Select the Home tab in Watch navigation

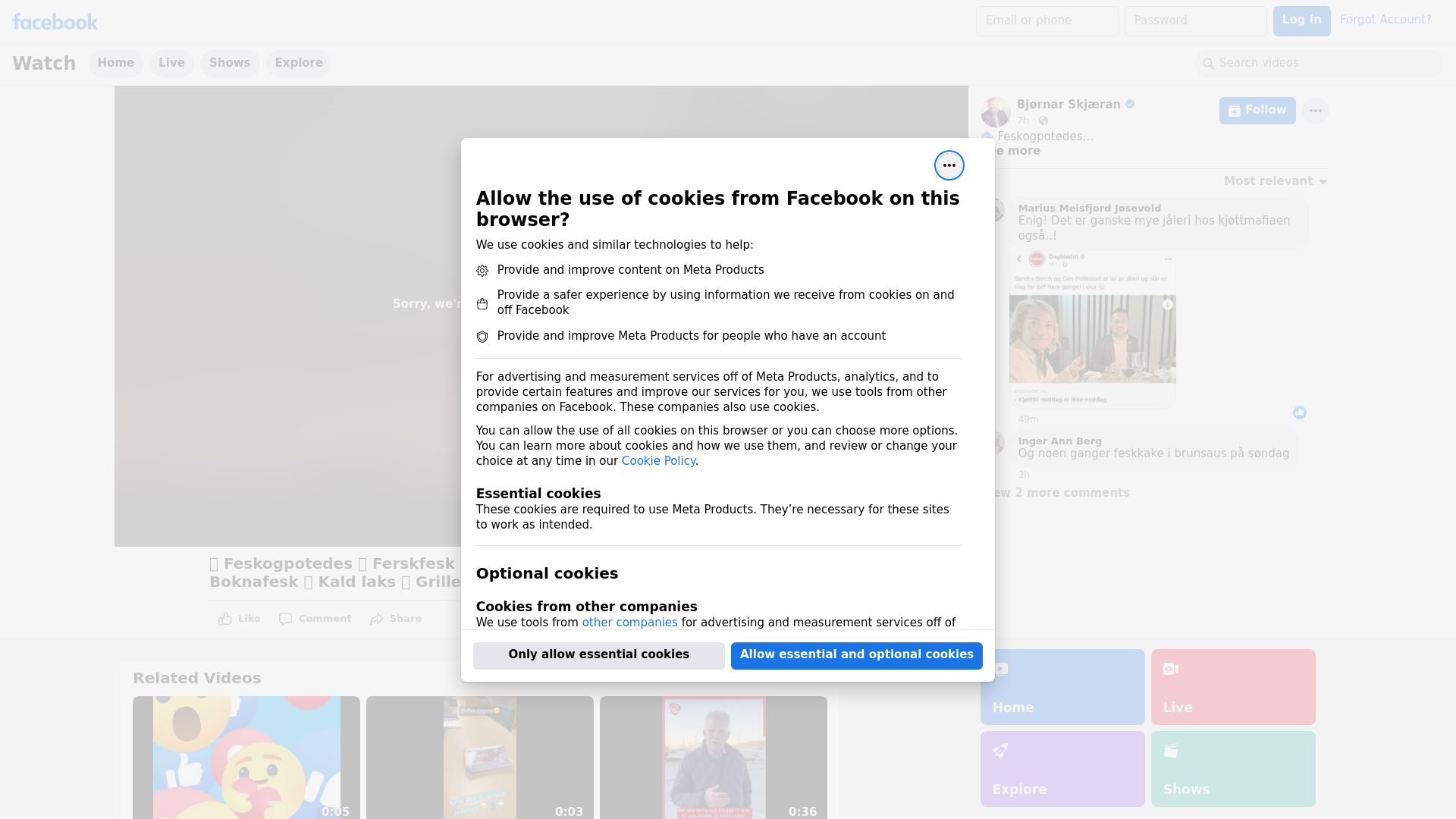[115, 64]
